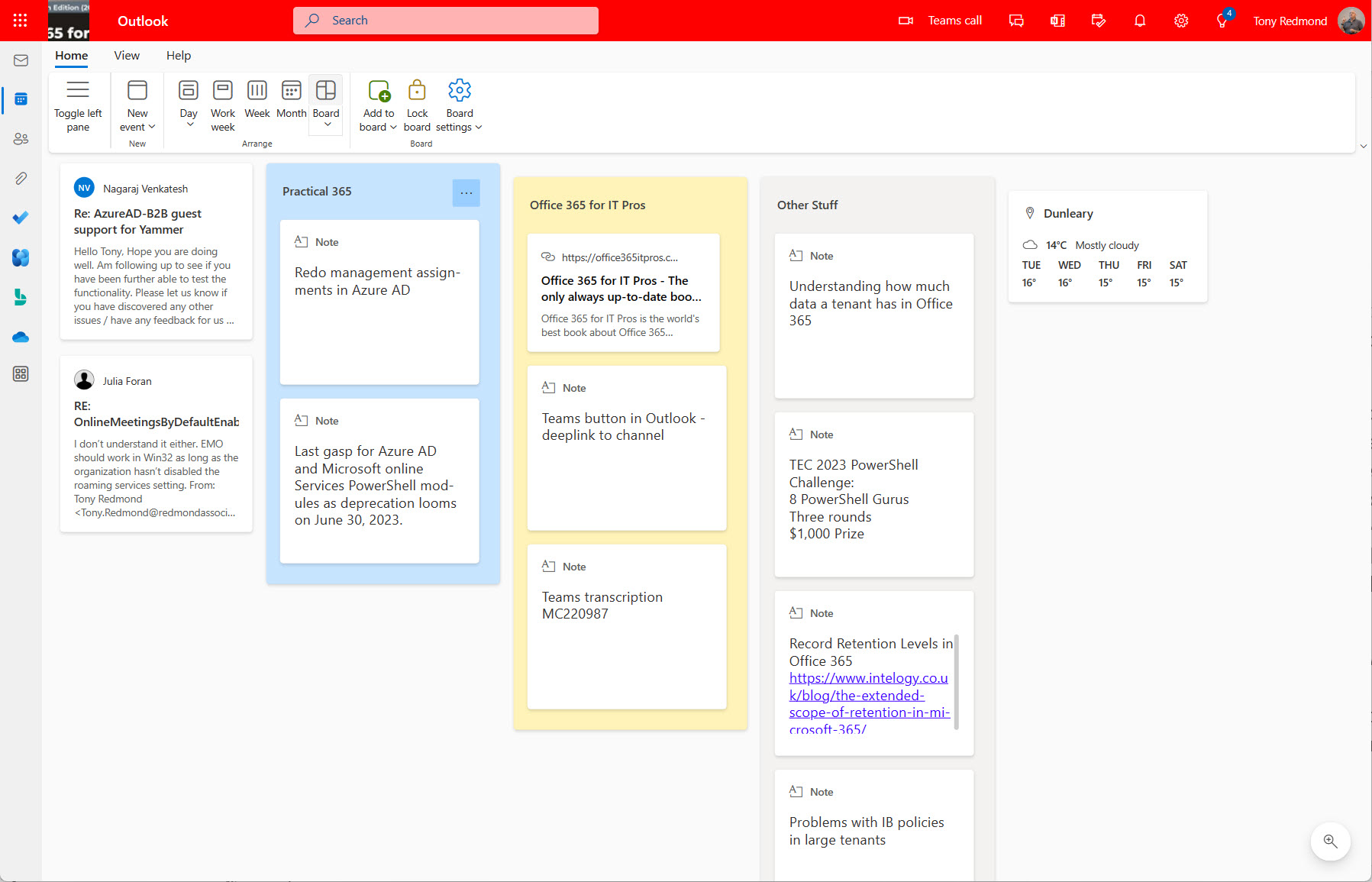Click the Outlook brand label
The image size is (1372, 882).
(x=143, y=21)
